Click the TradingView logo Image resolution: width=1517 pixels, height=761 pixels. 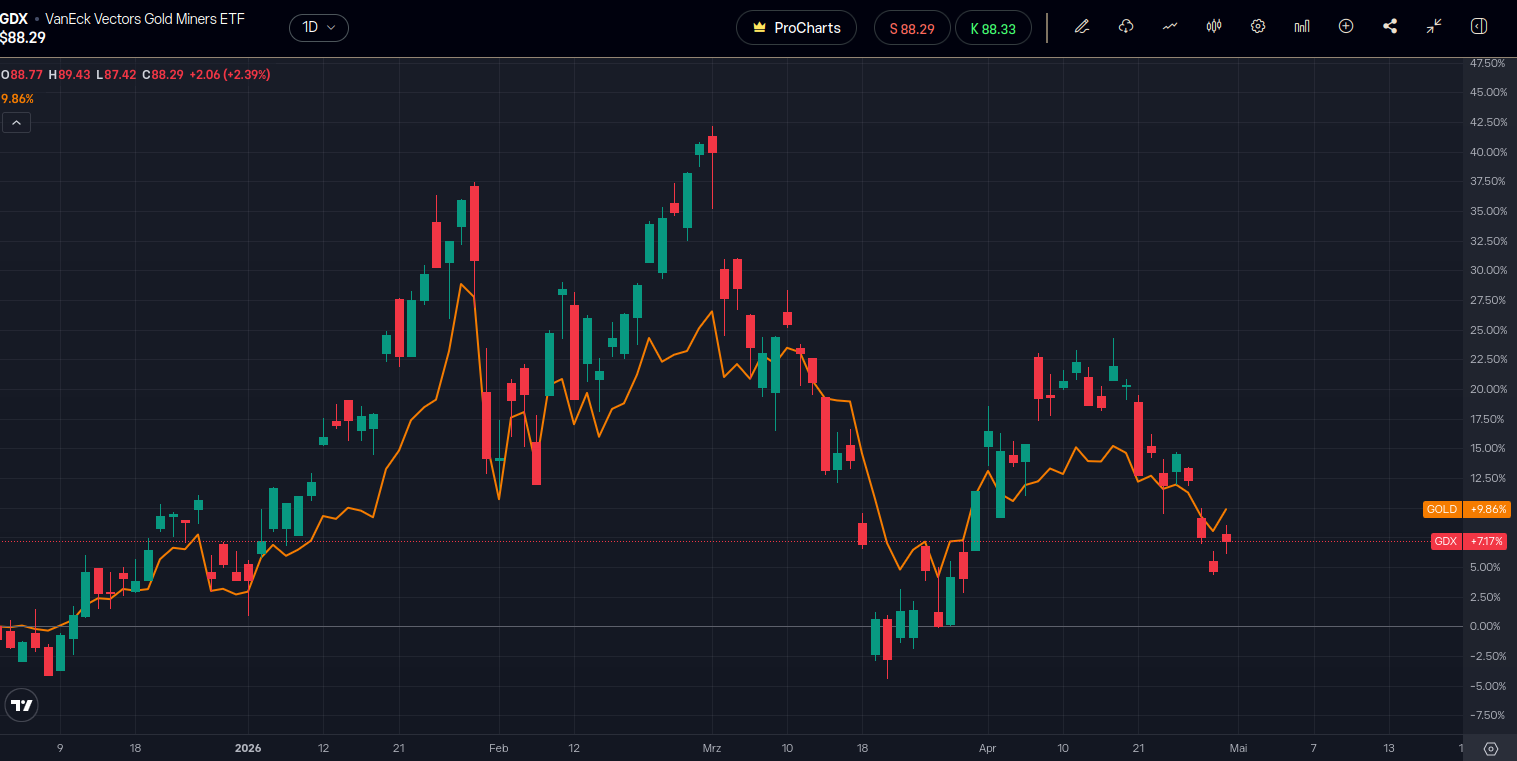pos(20,705)
